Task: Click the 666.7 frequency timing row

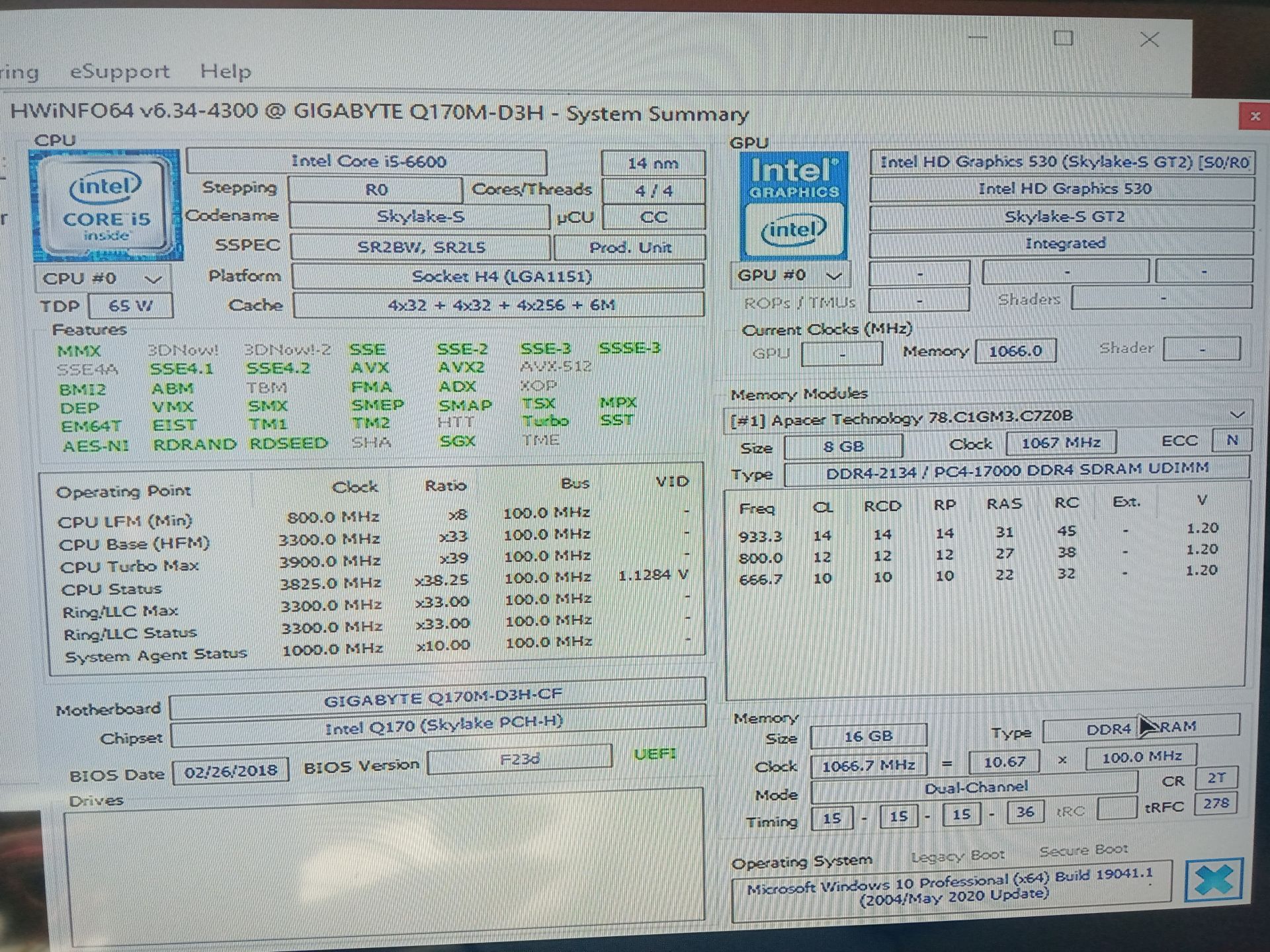Action: point(979,575)
